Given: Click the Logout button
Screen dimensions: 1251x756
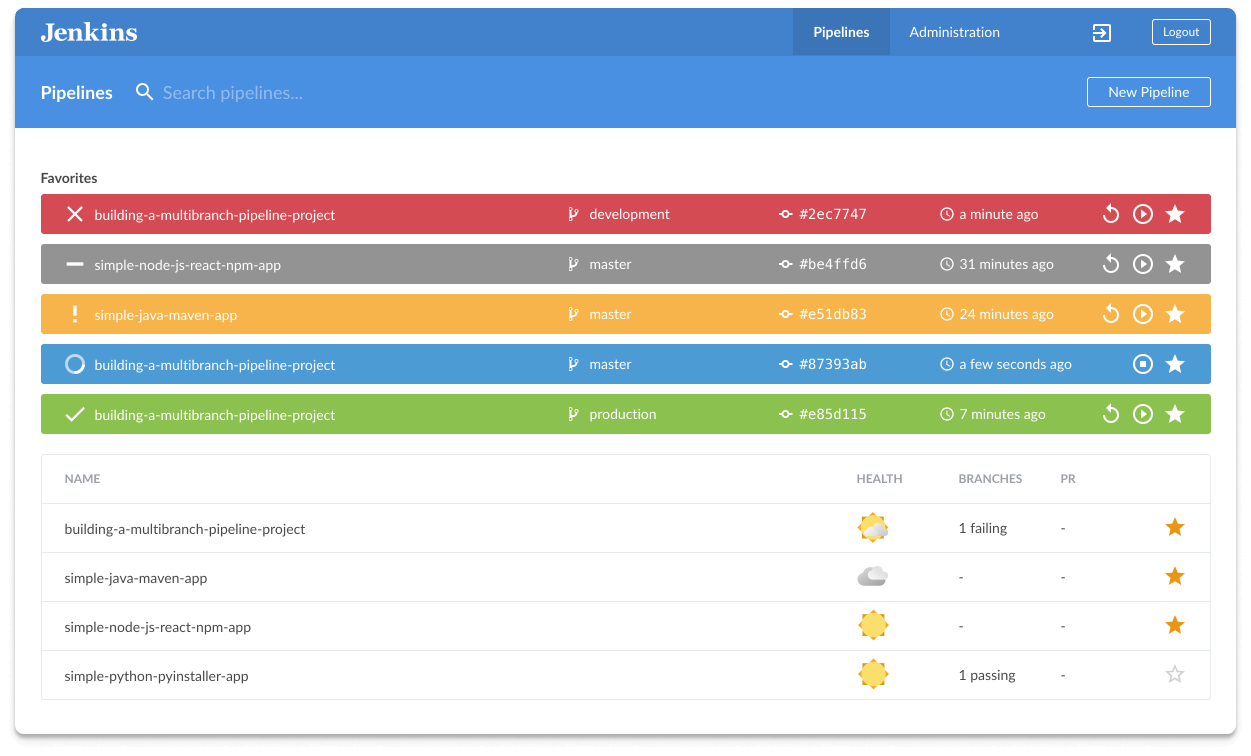Looking at the screenshot, I should pos(1181,32).
